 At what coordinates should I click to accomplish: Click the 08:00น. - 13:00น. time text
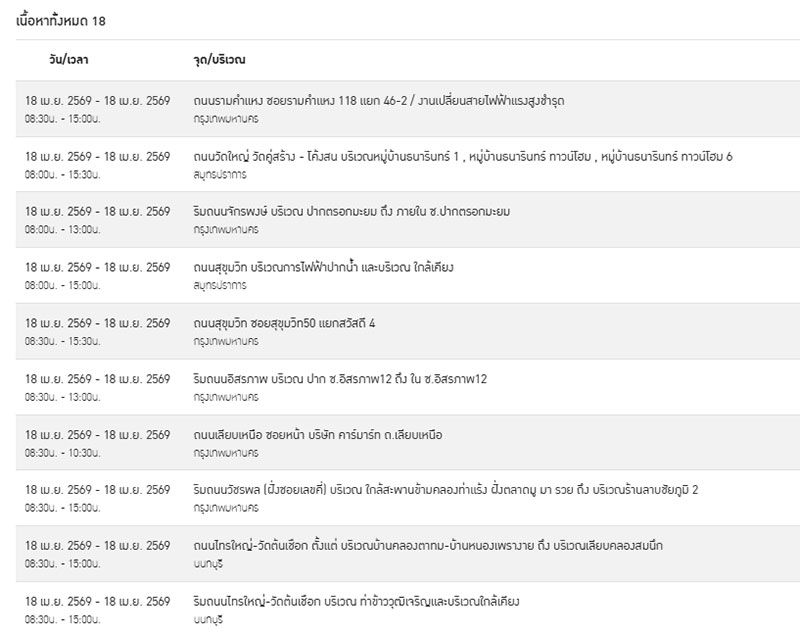(x=62, y=229)
